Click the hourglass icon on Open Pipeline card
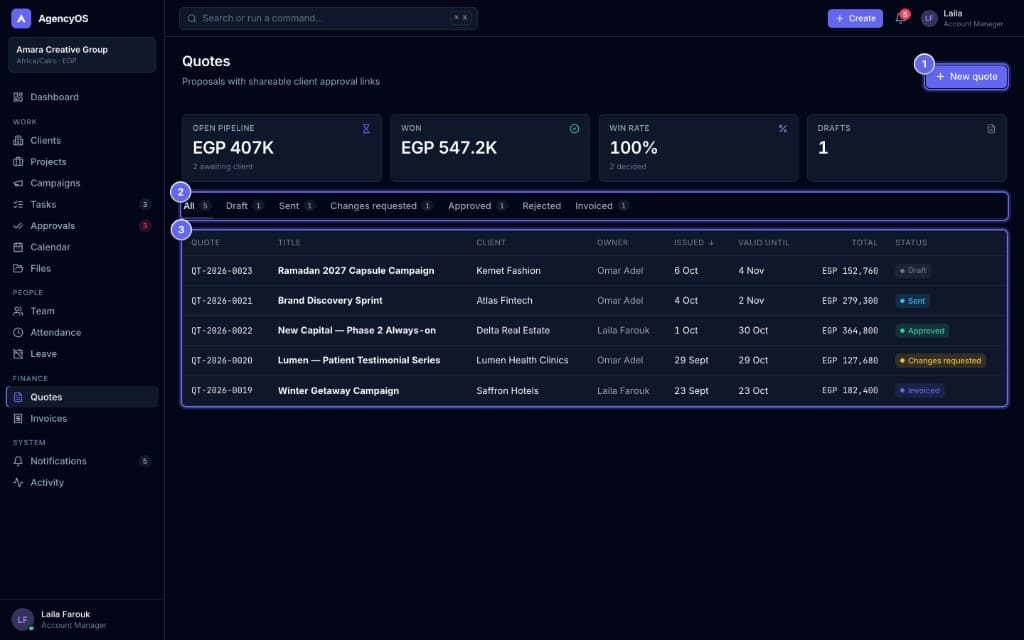This screenshot has width=1024, height=640. (366, 129)
